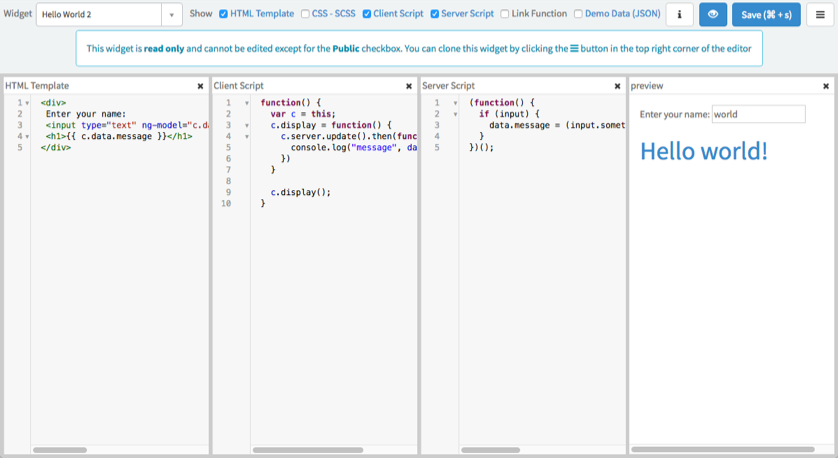Click line number 10 in Client Script

click(x=226, y=204)
